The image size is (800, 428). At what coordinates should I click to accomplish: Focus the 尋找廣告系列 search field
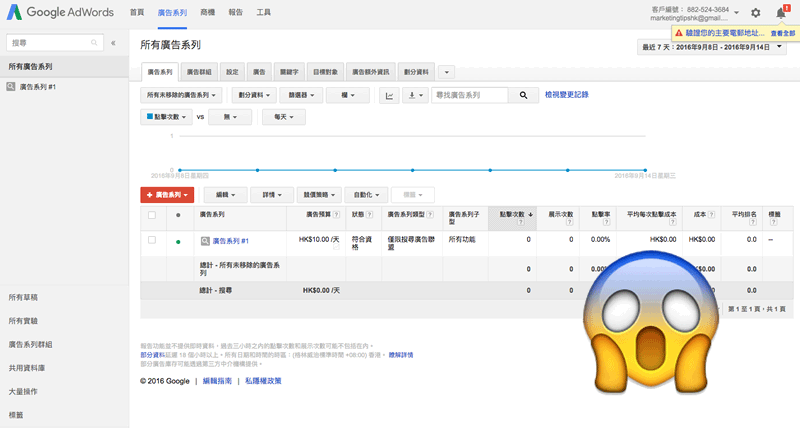click(x=470, y=95)
